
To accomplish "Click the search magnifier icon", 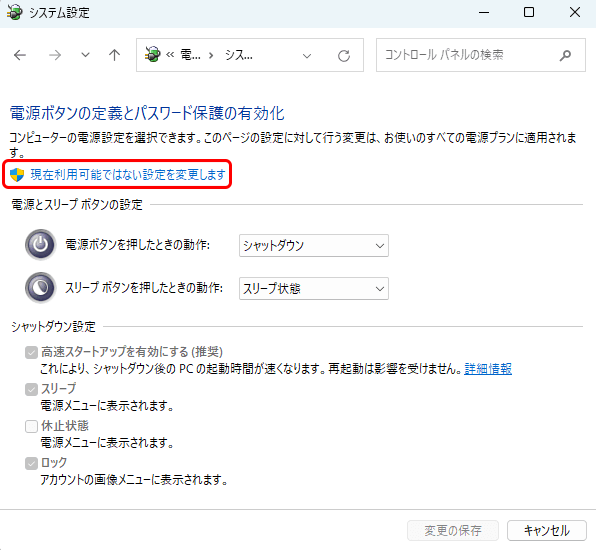I will tap(565, 55).
